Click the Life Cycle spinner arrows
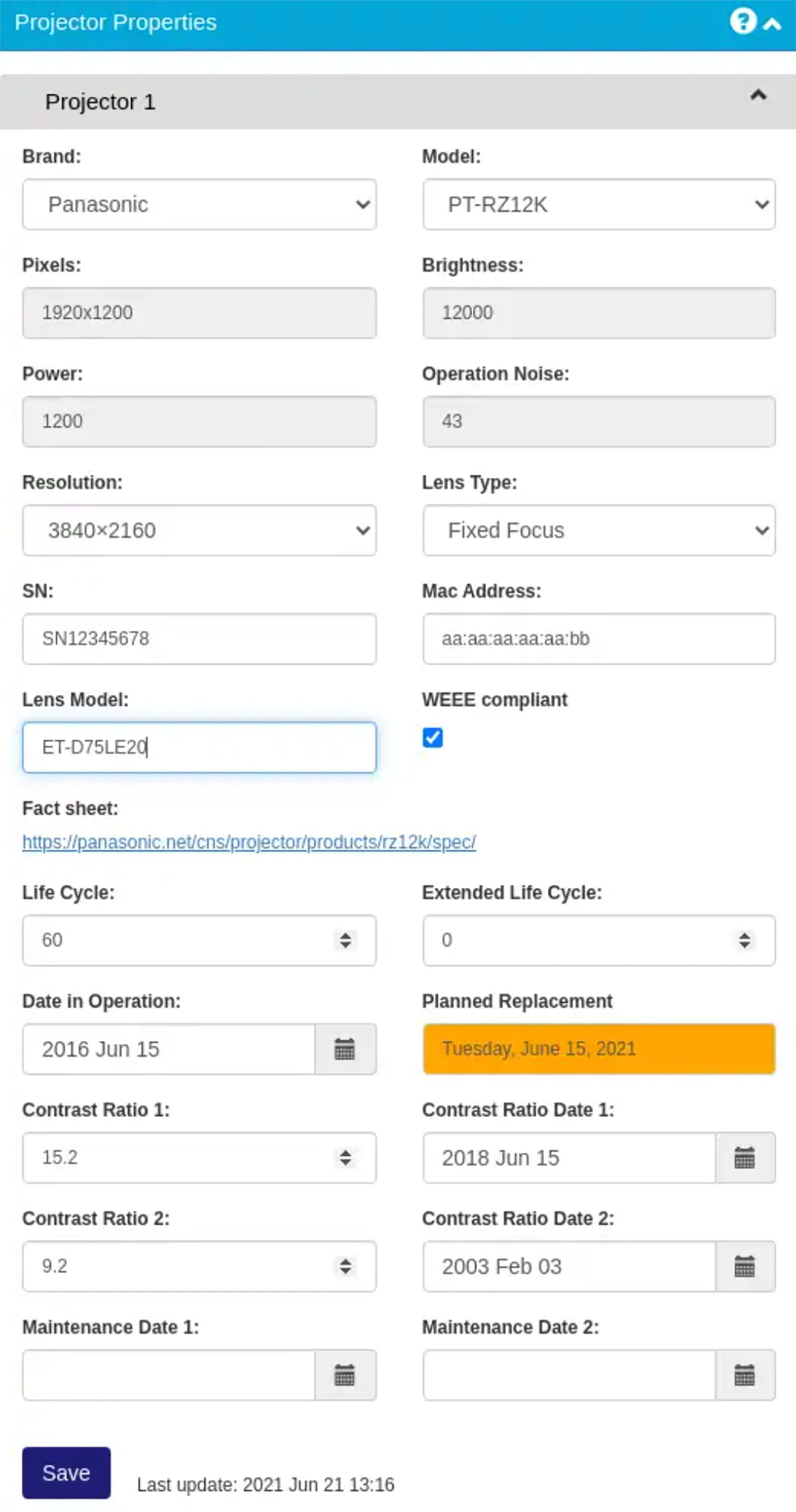796x1512 pixels. [346, 941]
